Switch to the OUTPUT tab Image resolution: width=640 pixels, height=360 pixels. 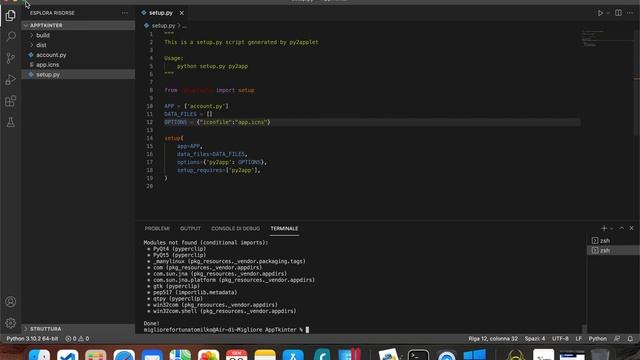click(190, 229)
